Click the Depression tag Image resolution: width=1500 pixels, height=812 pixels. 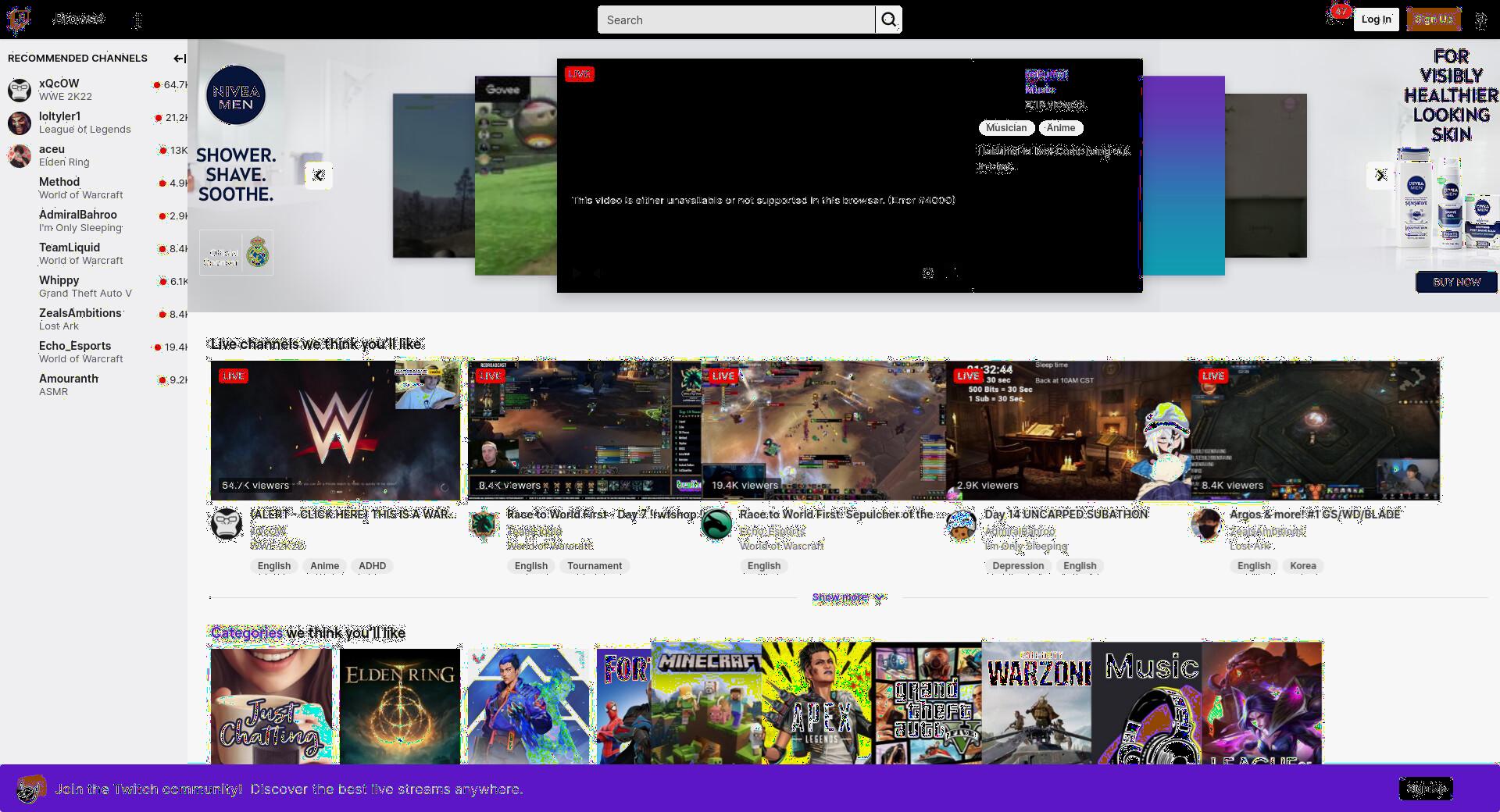point(1018,566)
